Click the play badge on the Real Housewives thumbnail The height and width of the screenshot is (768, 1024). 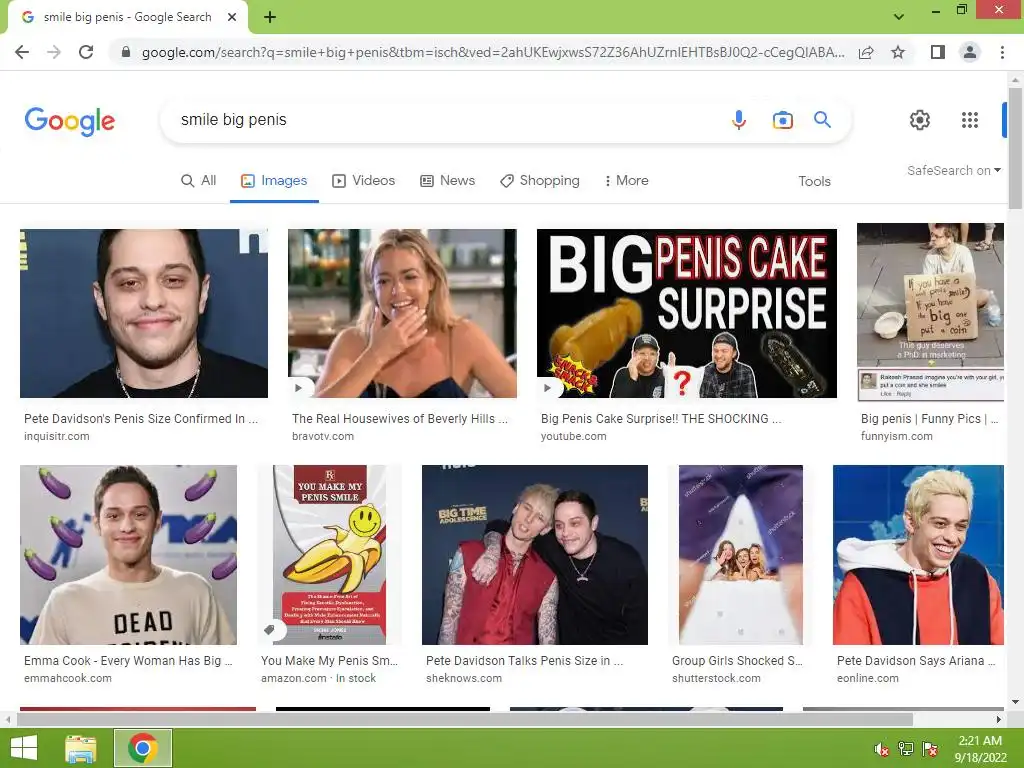click(x=298, y=388)
